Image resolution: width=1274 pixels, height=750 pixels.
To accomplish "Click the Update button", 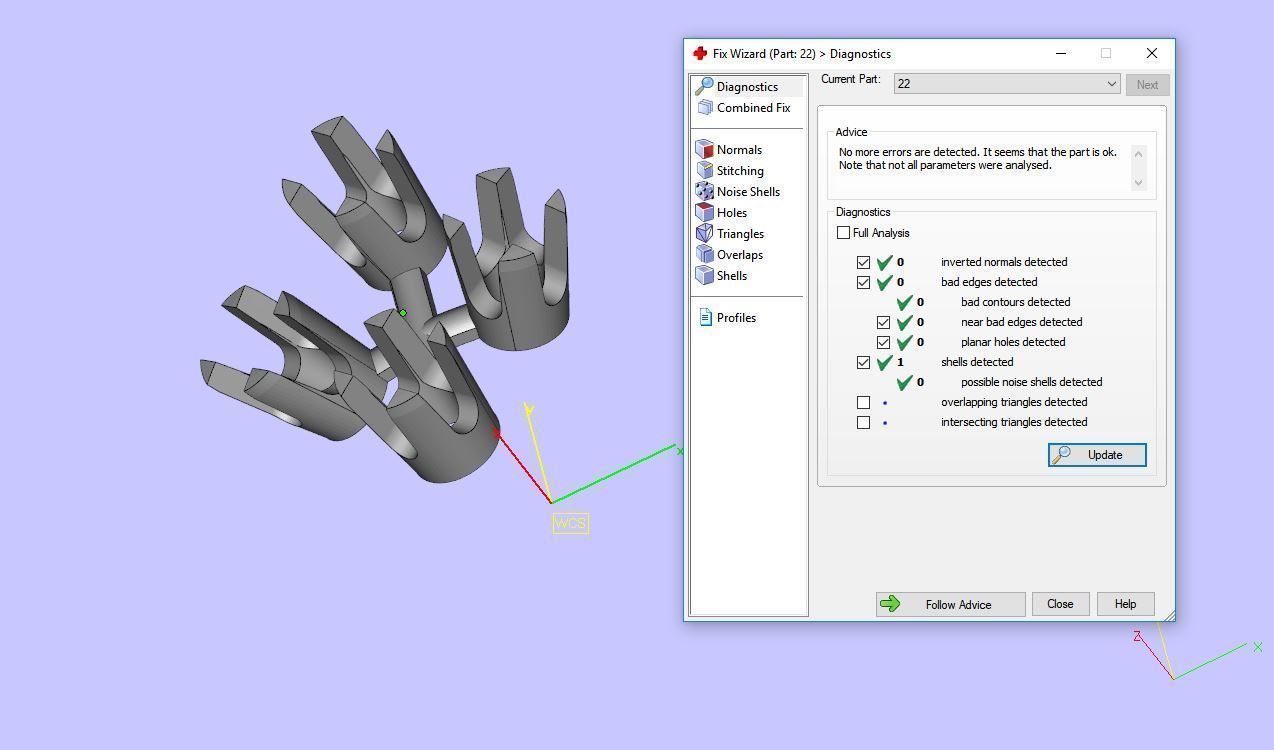I will point(1097,455).
